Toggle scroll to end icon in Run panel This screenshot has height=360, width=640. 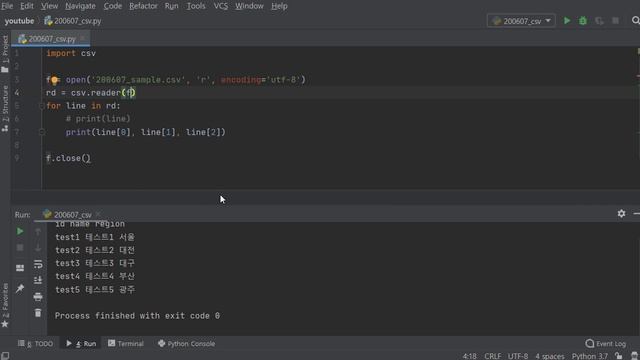[38, 280]
